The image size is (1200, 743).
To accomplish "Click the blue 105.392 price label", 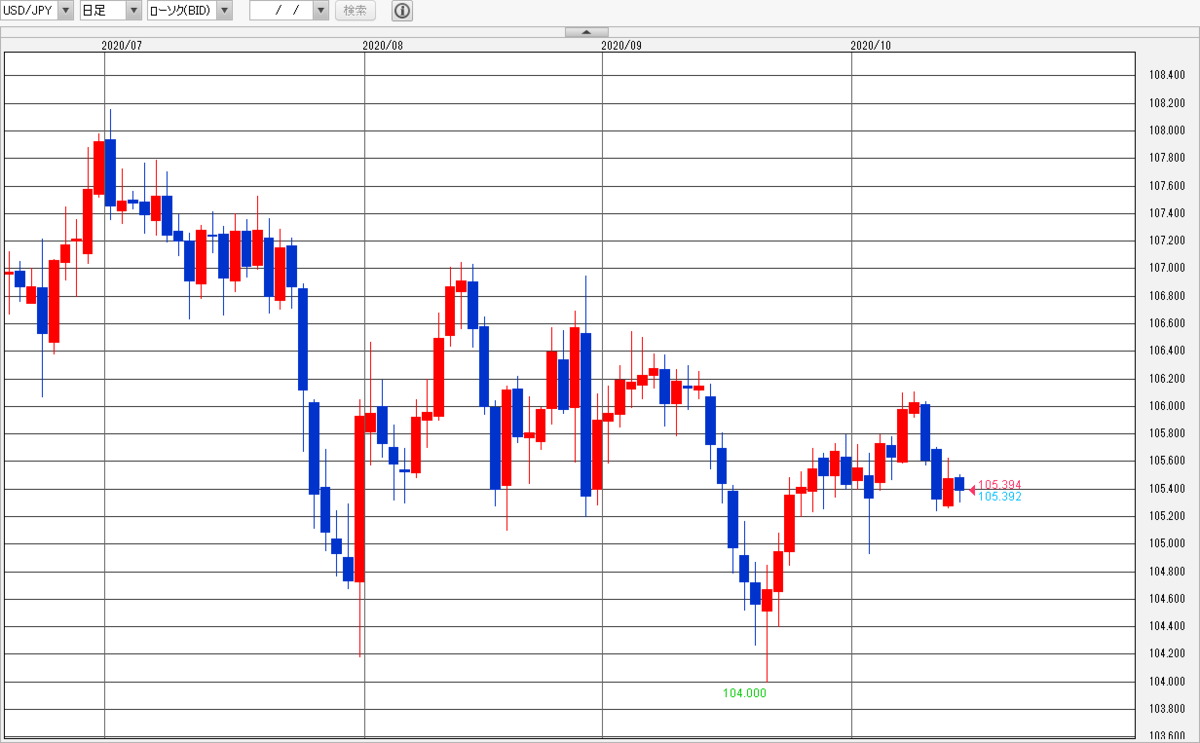I will point(1000,496).
